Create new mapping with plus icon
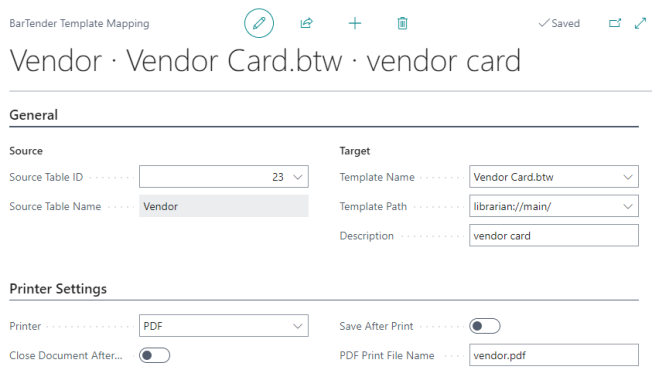 pyautogui.click(x=355, y=23)
